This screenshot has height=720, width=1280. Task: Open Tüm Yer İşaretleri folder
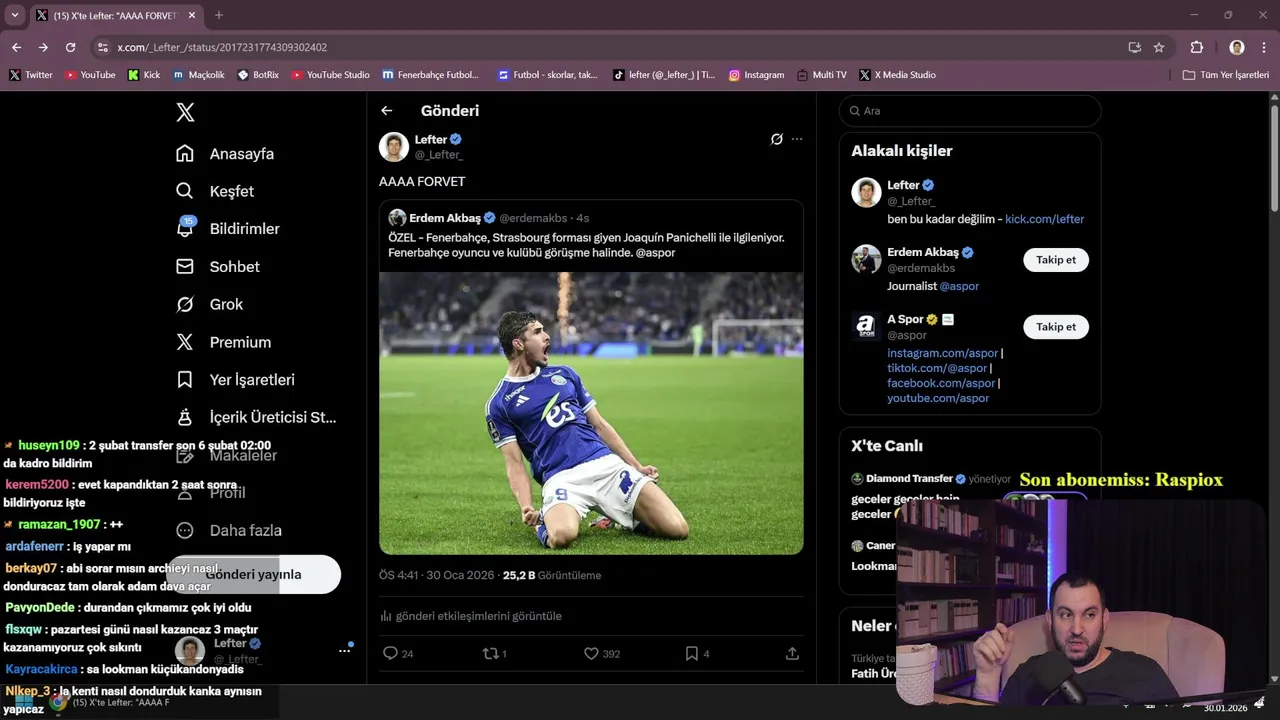tap(1225, 75)
